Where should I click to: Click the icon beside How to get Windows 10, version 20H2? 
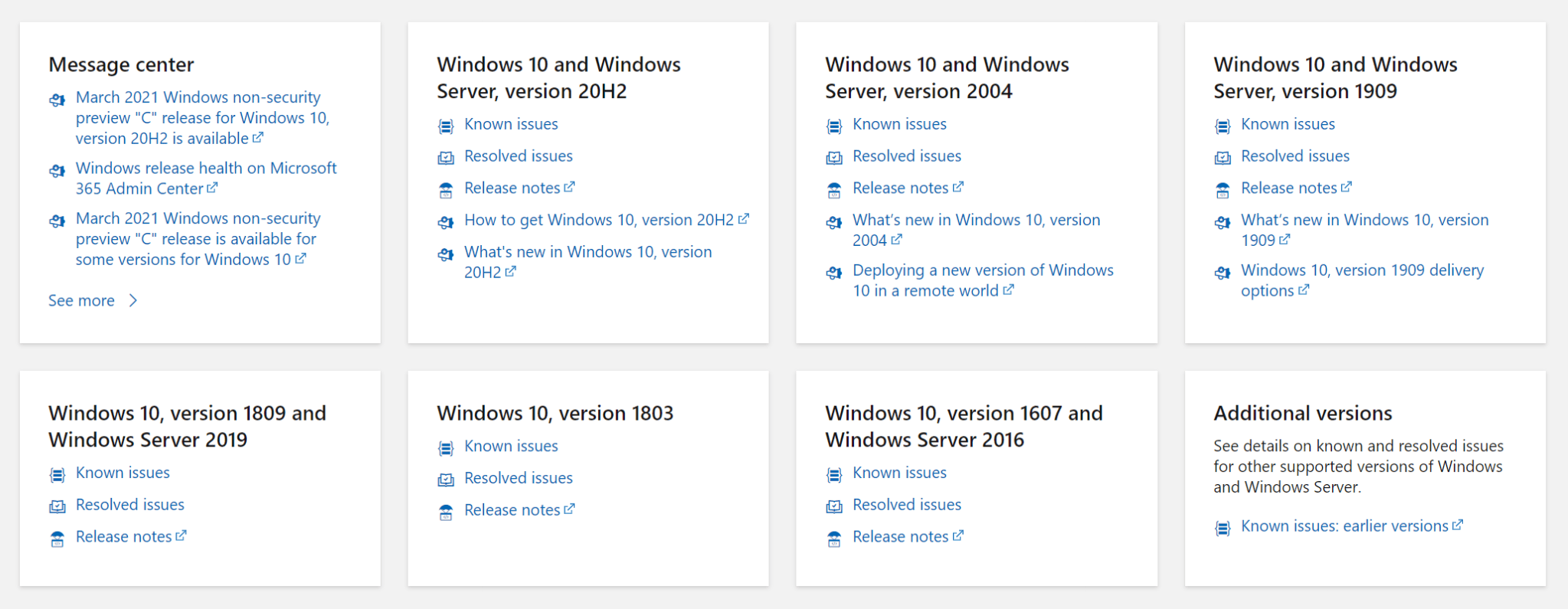pyautogui.click(x=446, y=222)
